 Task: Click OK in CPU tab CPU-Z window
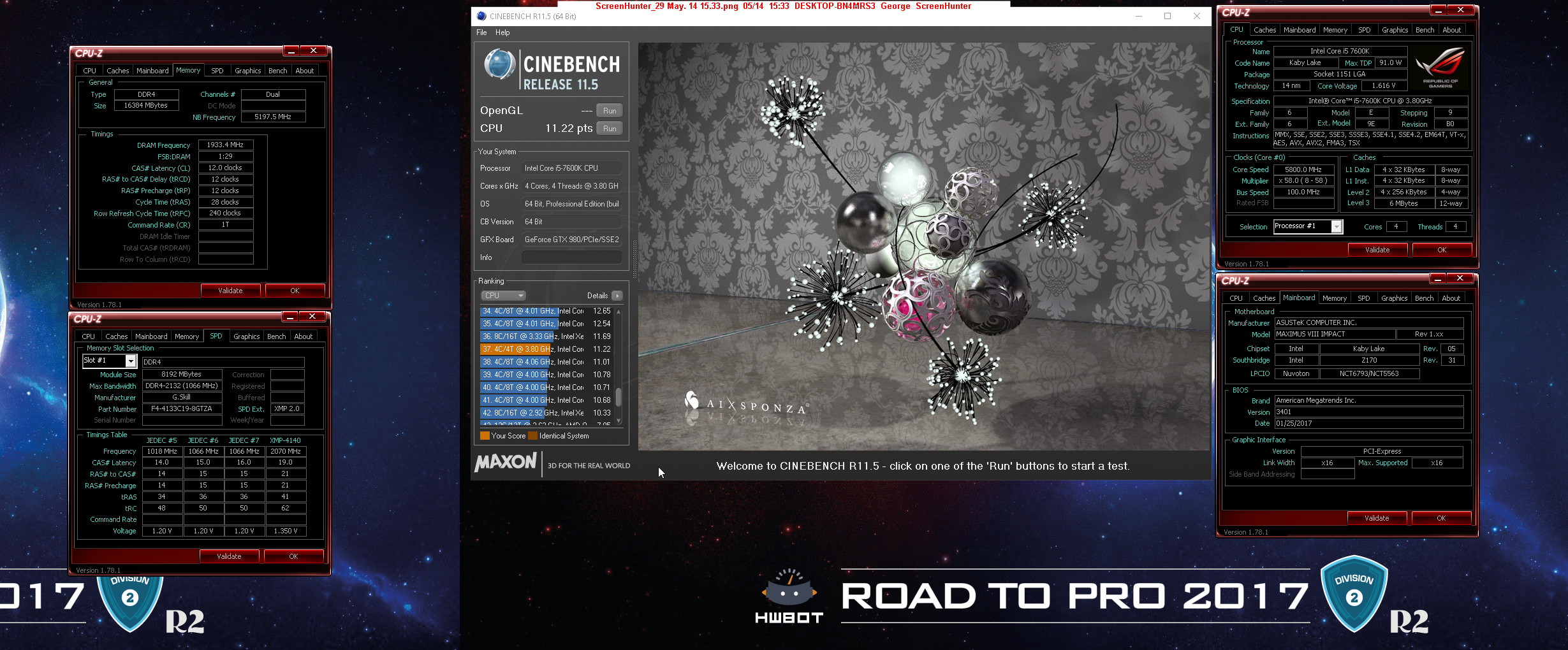(x=1442, y=250)
